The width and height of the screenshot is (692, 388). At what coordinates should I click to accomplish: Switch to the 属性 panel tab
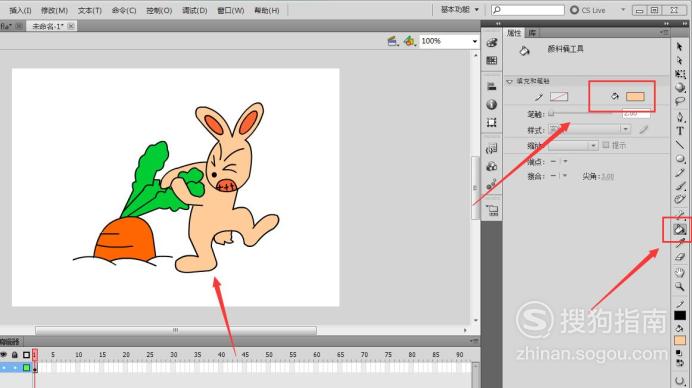click(x=514, y=33)
